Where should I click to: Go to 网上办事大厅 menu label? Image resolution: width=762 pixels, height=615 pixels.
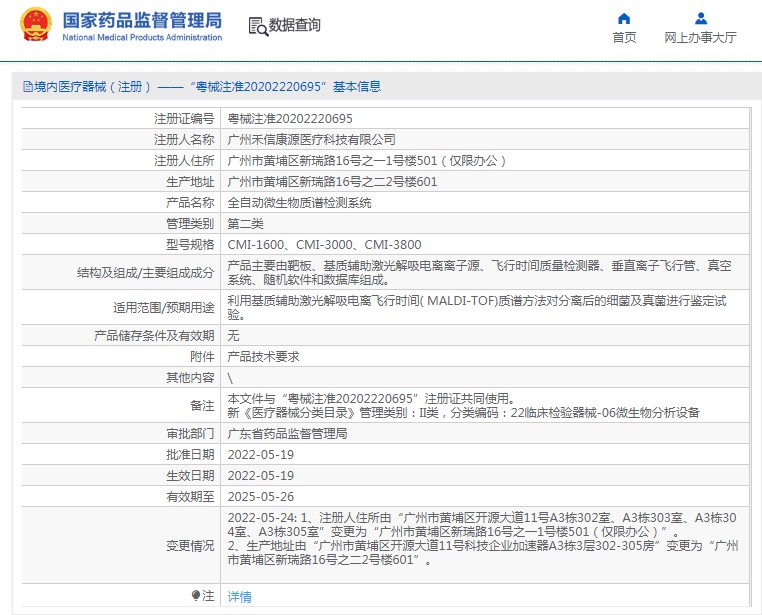pyautogui.click(x=700, y=38)
